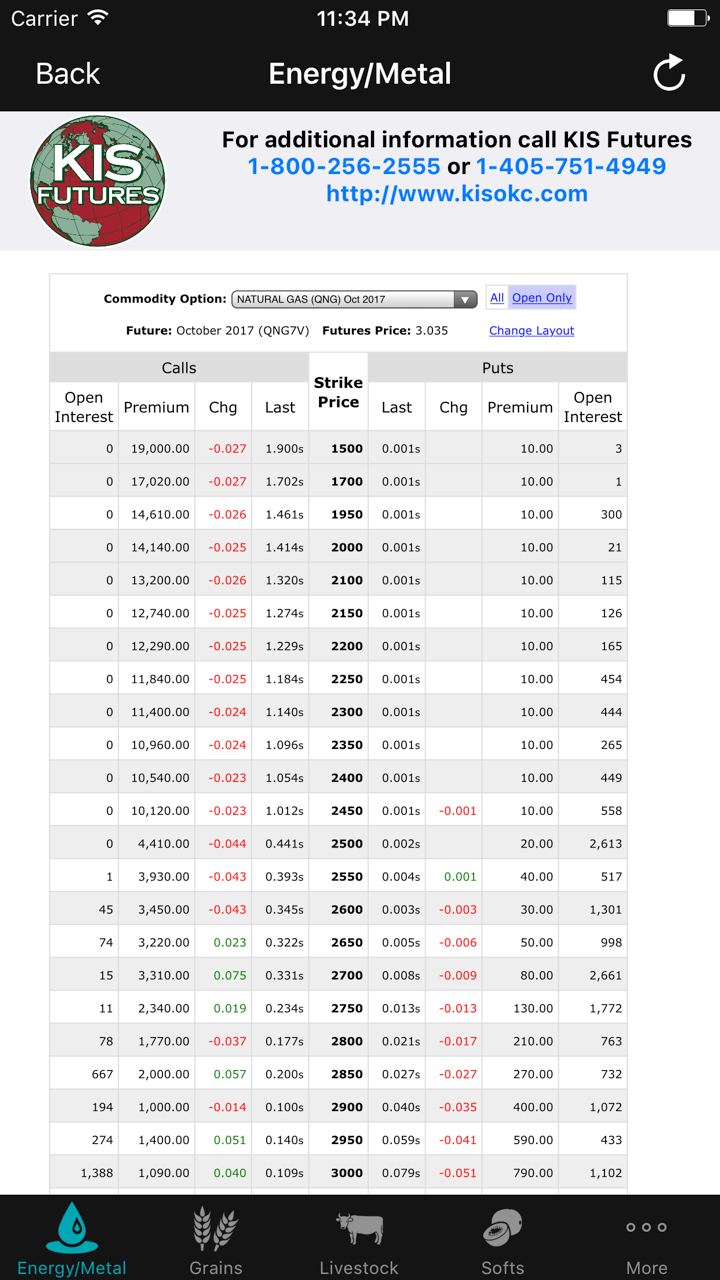Click the Change Layout link
Screen dimensions: 720x1280
click(531, 331)
